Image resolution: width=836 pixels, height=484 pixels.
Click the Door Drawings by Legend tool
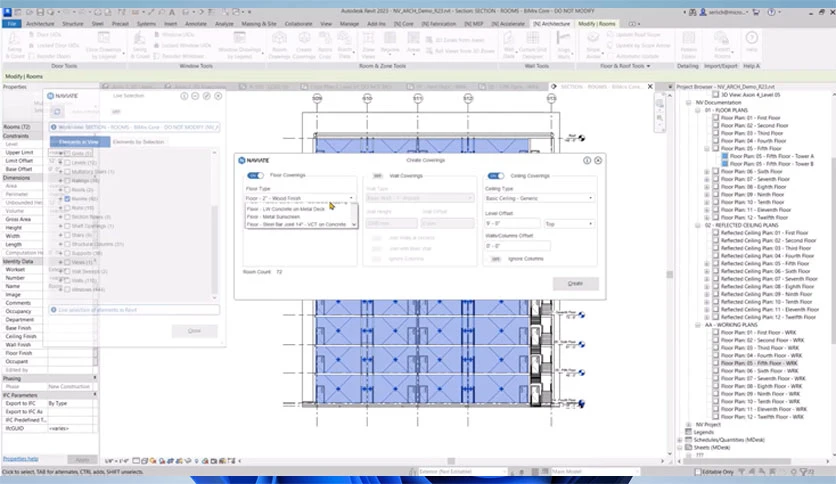pyautogui.click(x=103, y=44)
